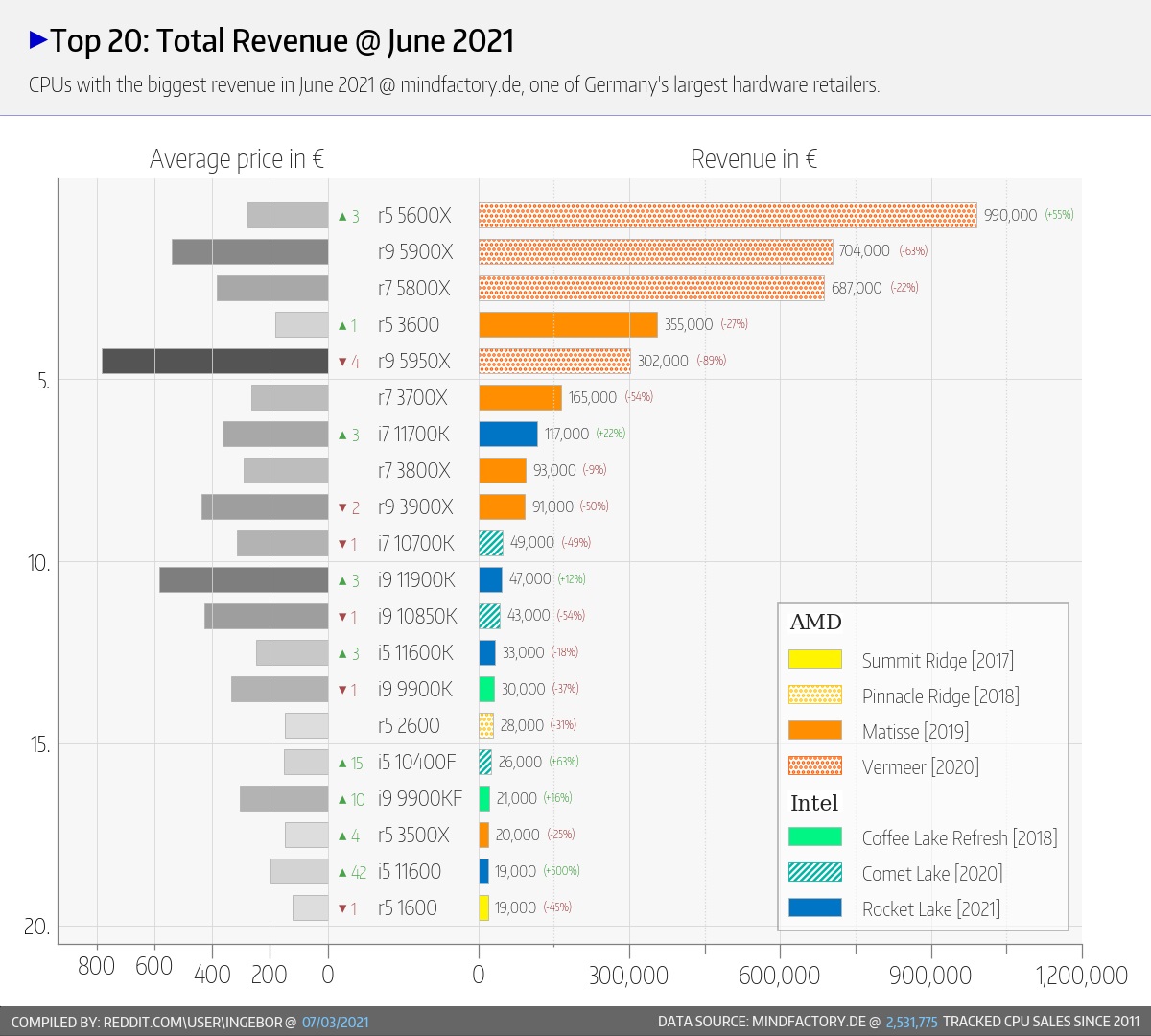Click the 'Rocket Lake [2021]' legend label

point(930,908)
